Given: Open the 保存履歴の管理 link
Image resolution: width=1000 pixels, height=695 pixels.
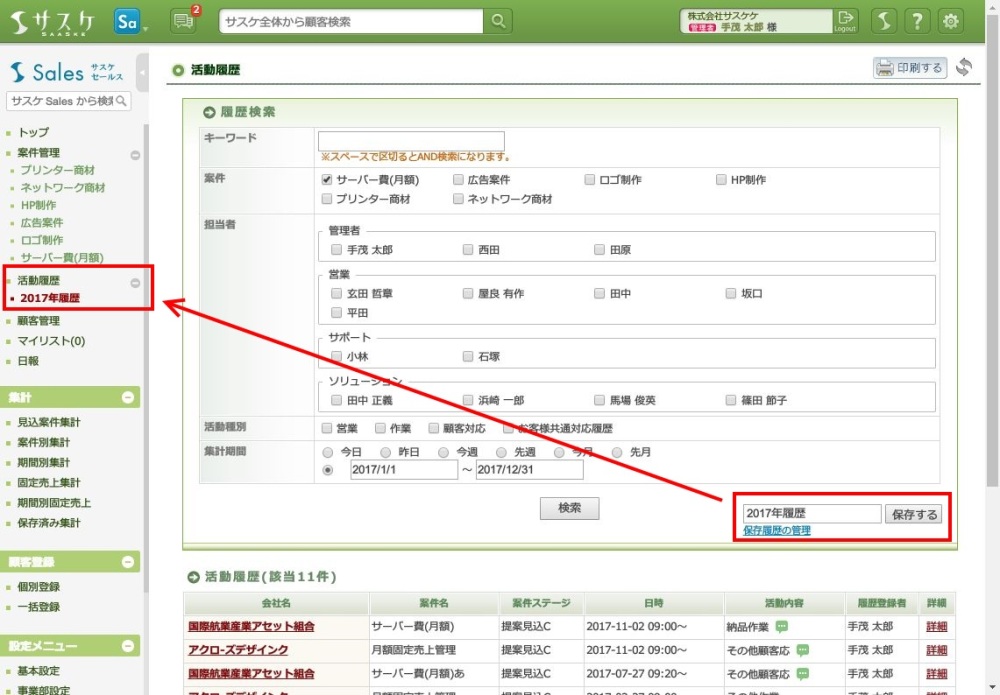Looking at the screenshot, I should (x=777, y=531).
